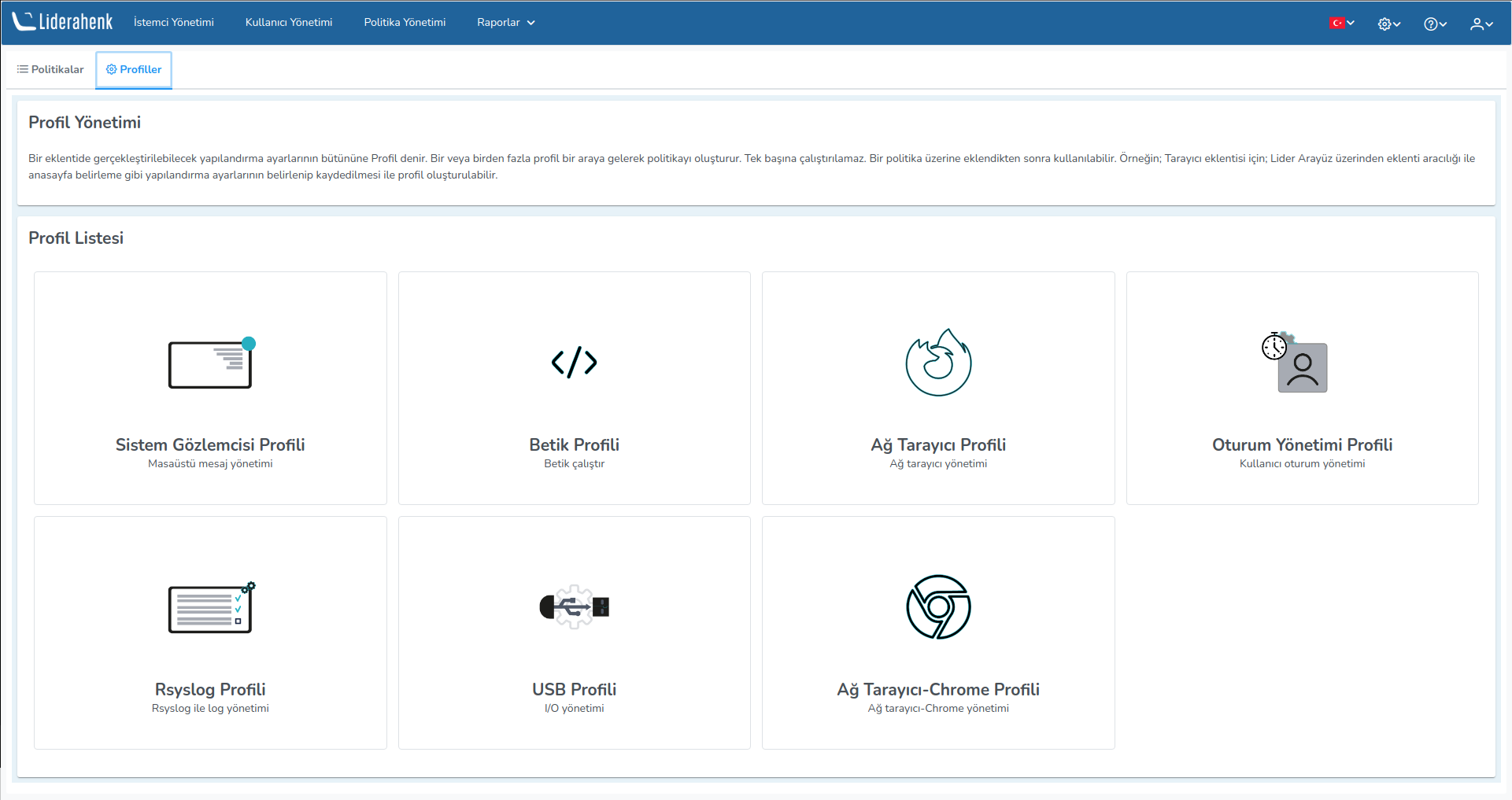
Task: Click the Betik Profili code icon
Action: click(574, 363)
